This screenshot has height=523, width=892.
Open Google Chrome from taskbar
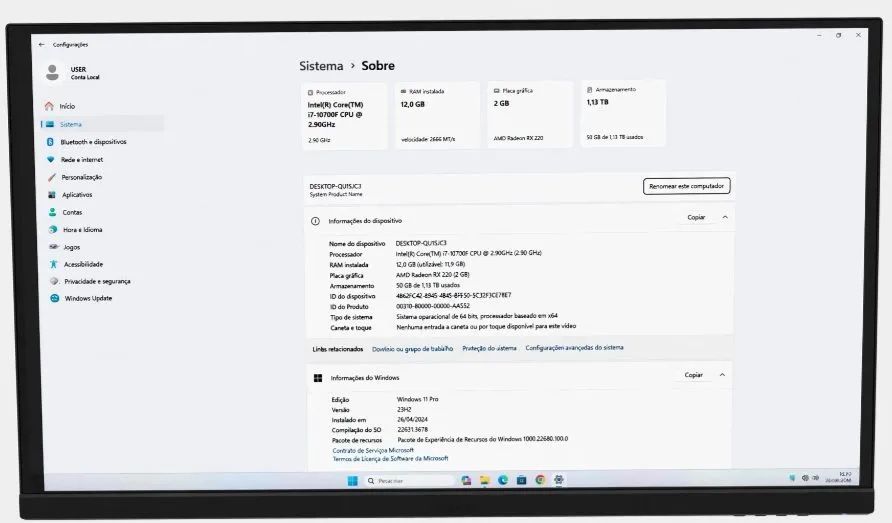pos(540,480)
